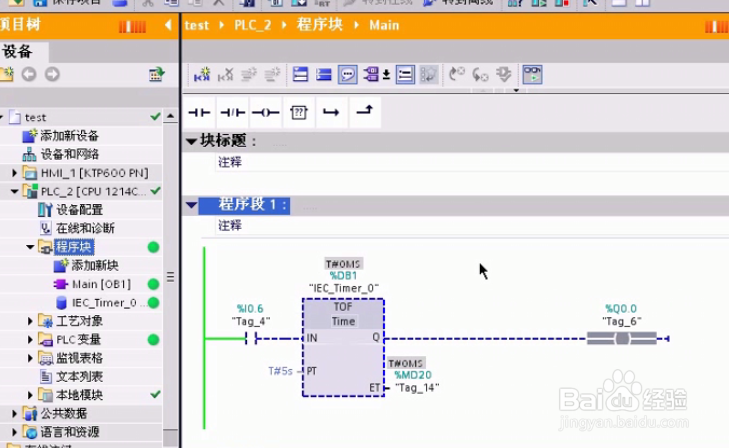Expand the 工艺对象 folder

pos(30,321)
